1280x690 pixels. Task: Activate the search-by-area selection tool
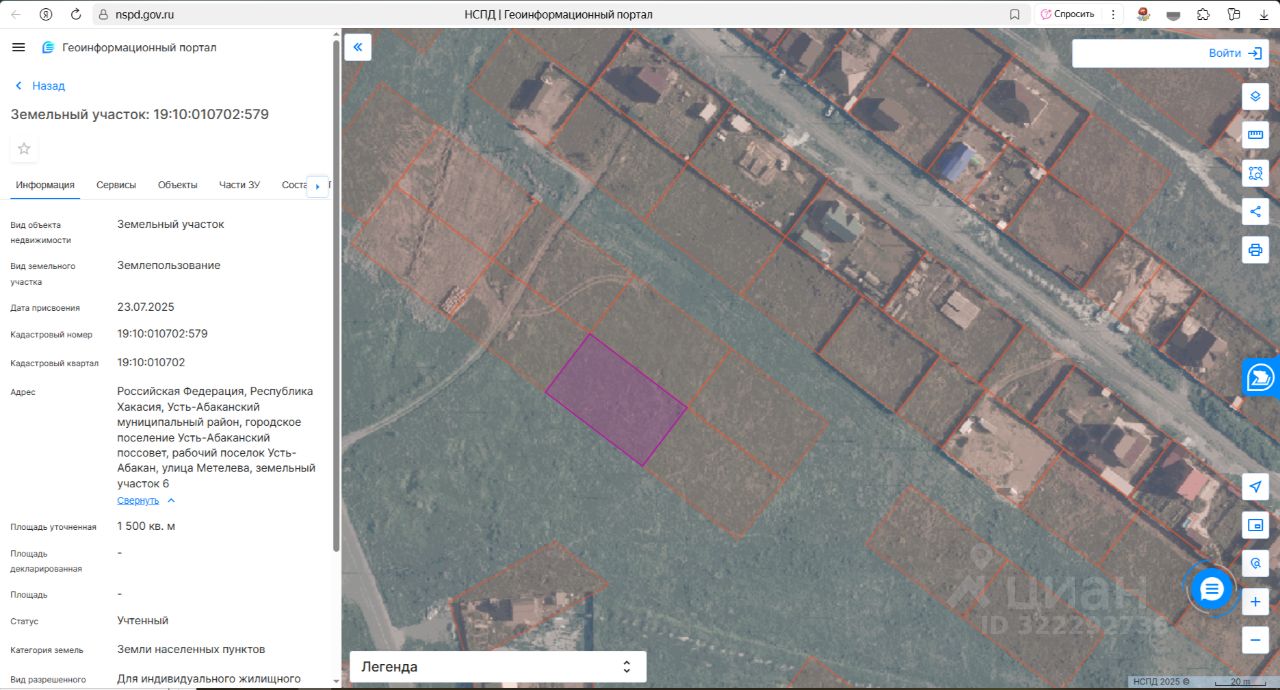(x=1255, y=173)
